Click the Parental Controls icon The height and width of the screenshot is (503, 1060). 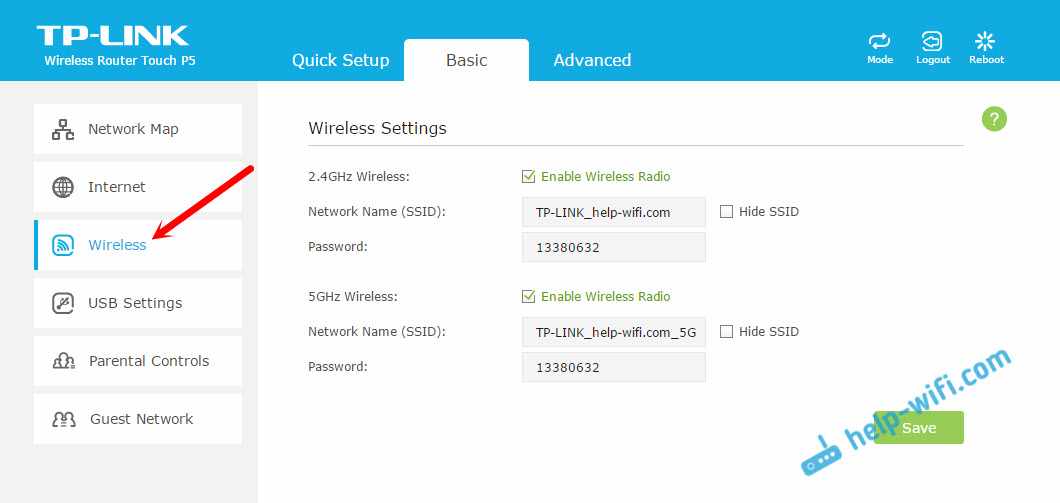point(64,361)
